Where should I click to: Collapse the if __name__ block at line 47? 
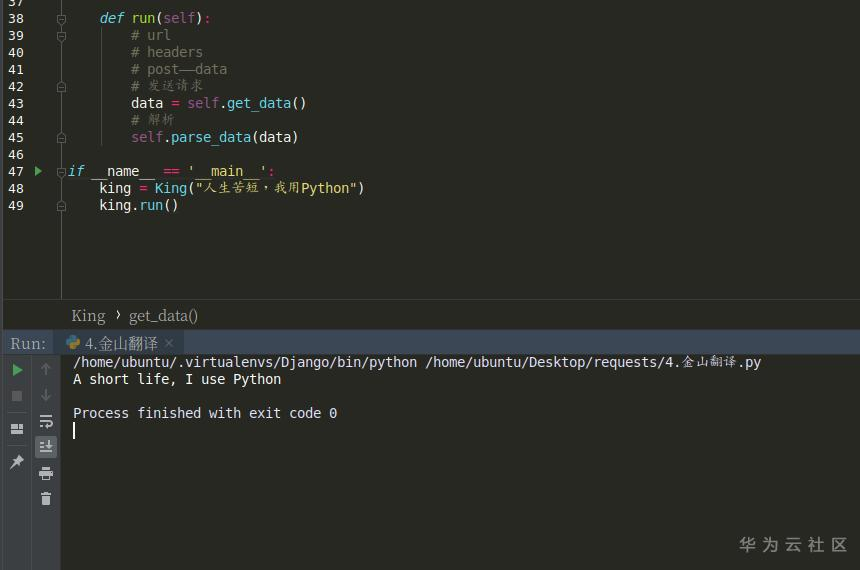61,172
